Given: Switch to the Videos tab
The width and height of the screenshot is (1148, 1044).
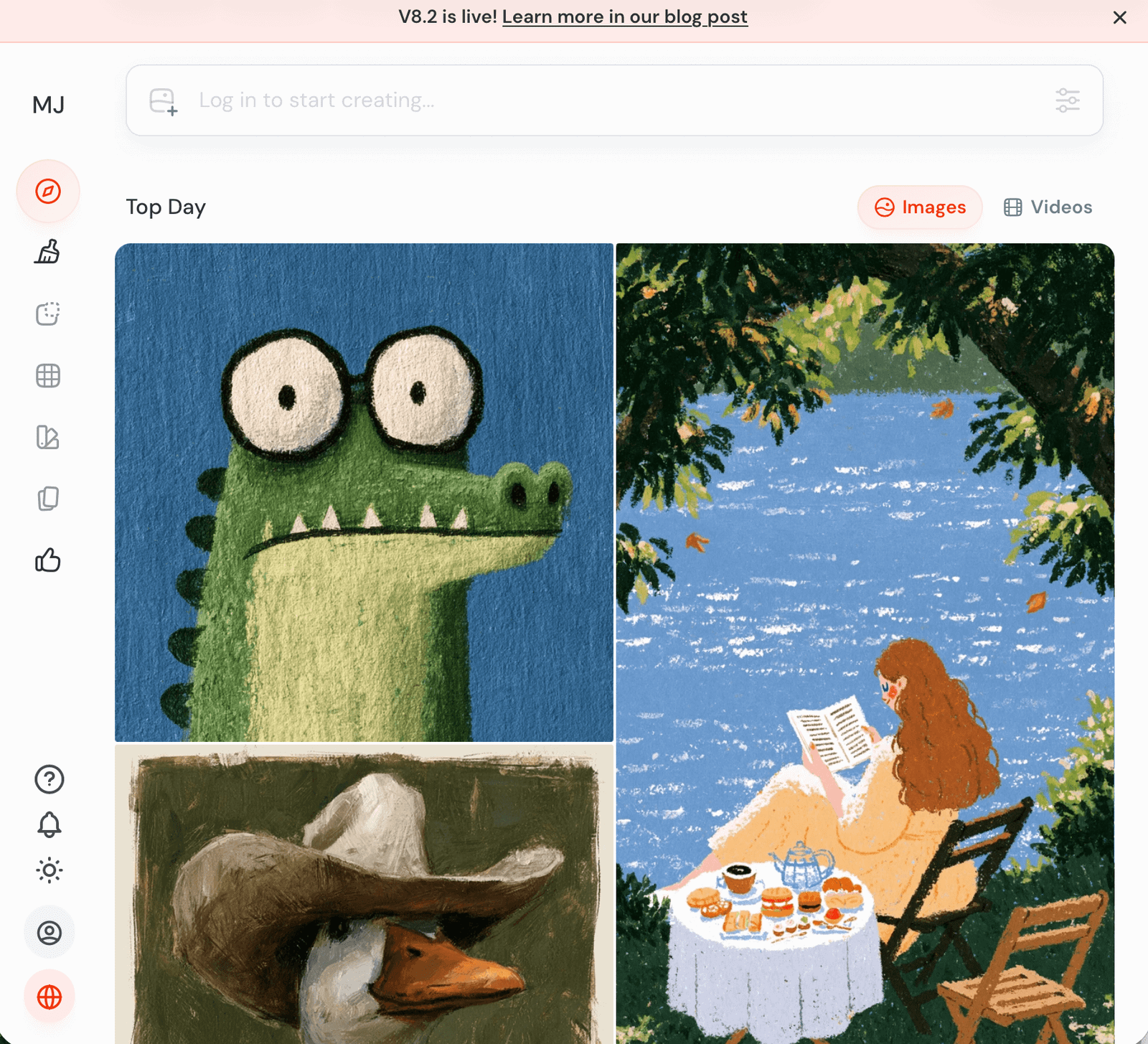Looking at the screenshot, I should [1048, 207].
